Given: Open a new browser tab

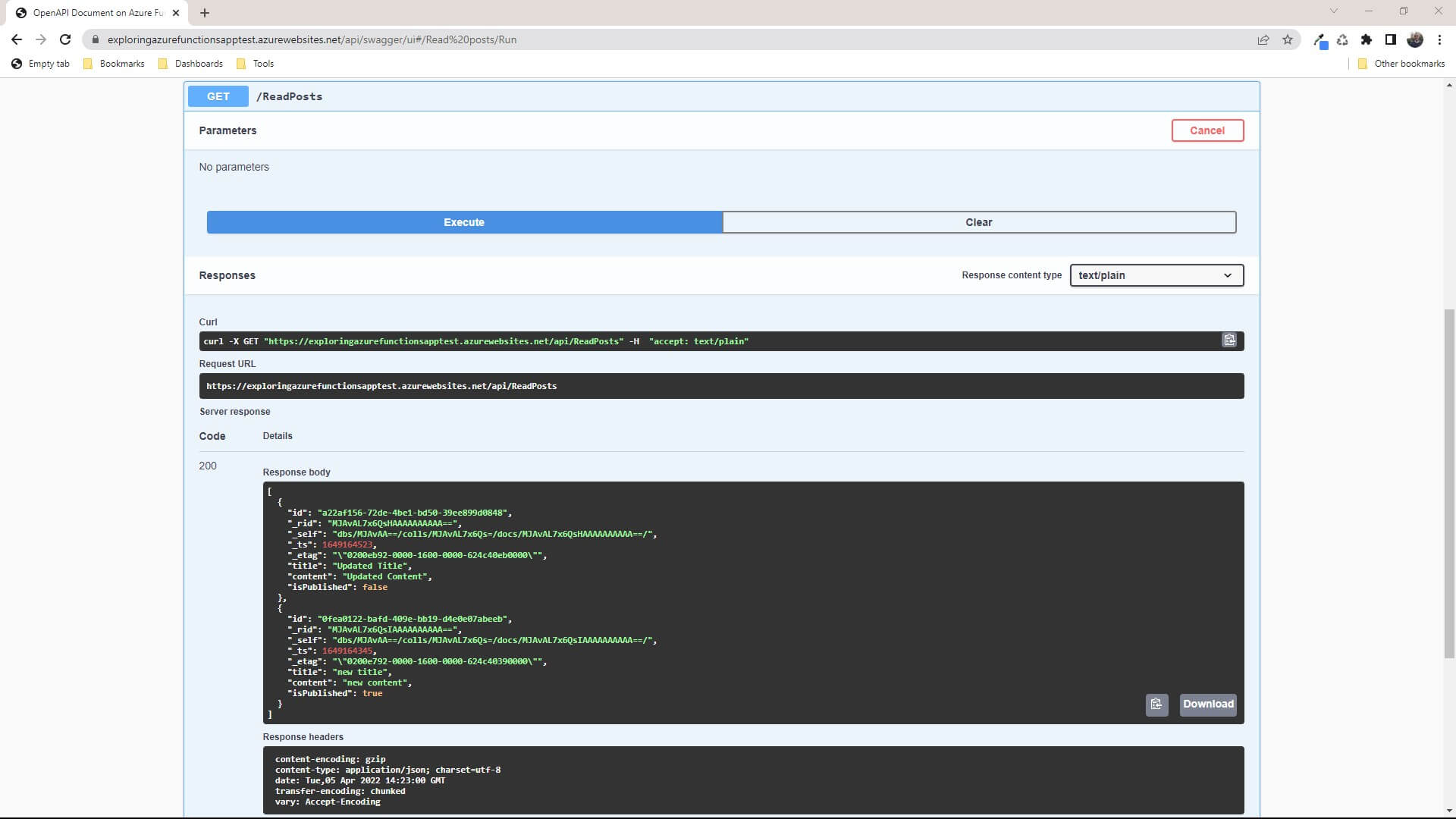Looking at the screenshot, I should pyautogui.click(x=205, y=12).
